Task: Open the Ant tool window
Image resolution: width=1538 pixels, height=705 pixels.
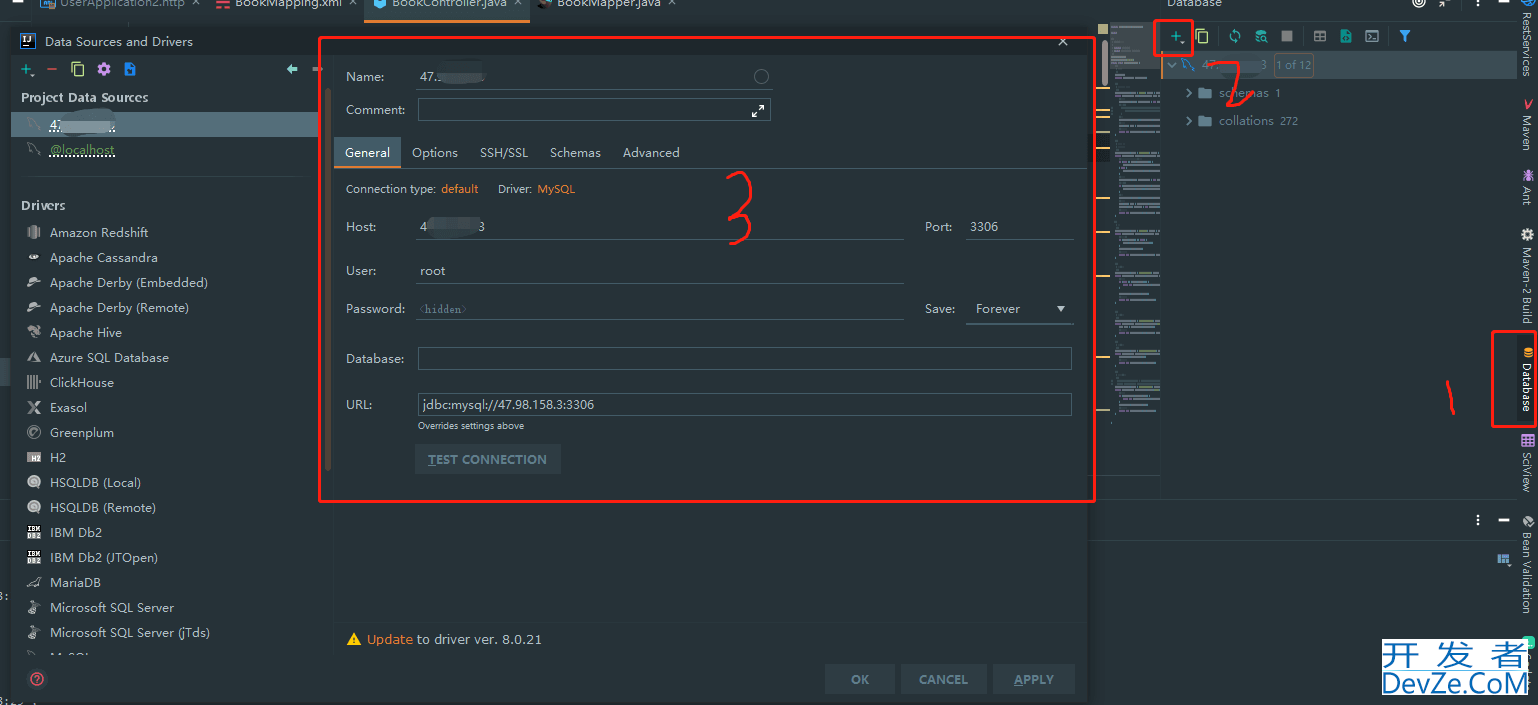Action: pos(1527,187)
